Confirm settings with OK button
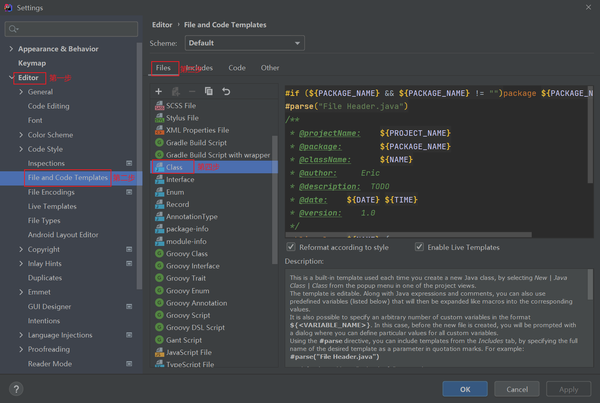 click(x=465, y=389)
